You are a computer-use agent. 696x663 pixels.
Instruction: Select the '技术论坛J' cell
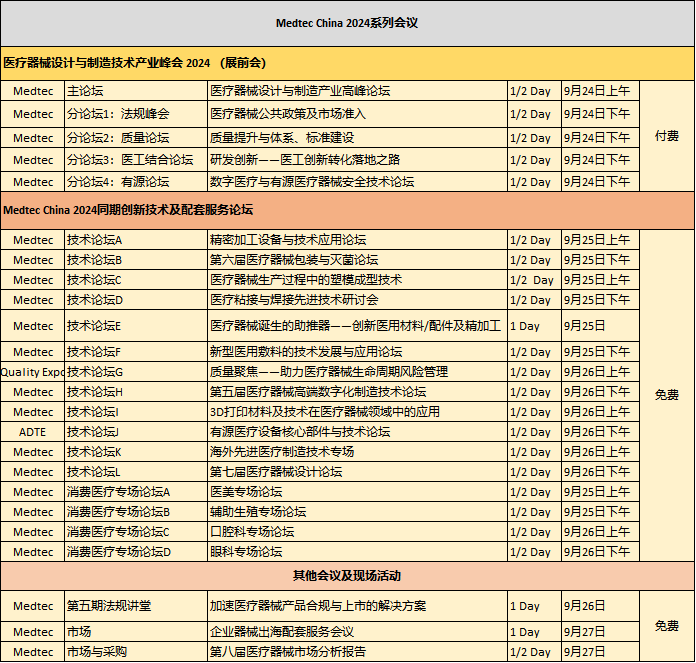click(x=136, y=432)
